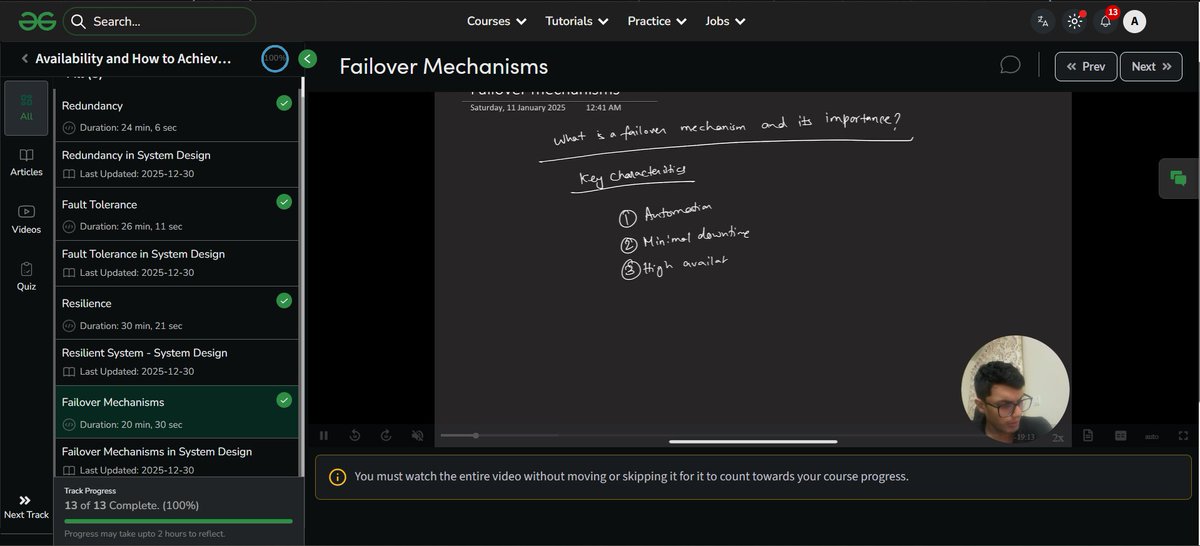Collapse the sidebar with the green arrow button

point(307,59)
